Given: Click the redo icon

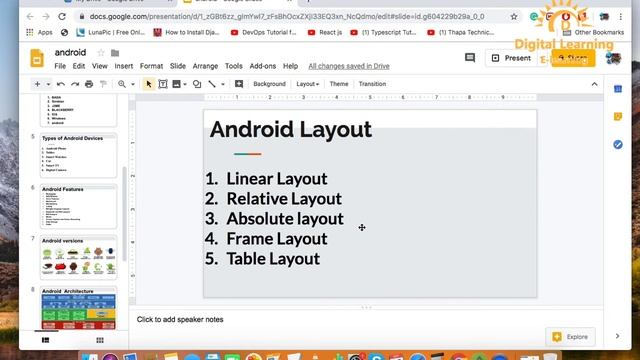Looking at the screenshot, I should point(75,84).
